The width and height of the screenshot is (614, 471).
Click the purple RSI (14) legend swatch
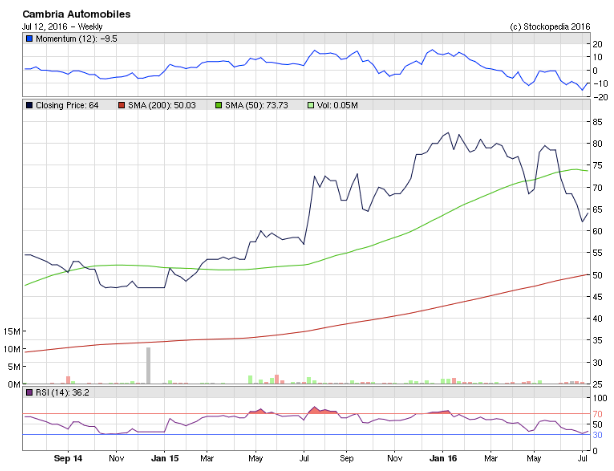pos(29,392)
